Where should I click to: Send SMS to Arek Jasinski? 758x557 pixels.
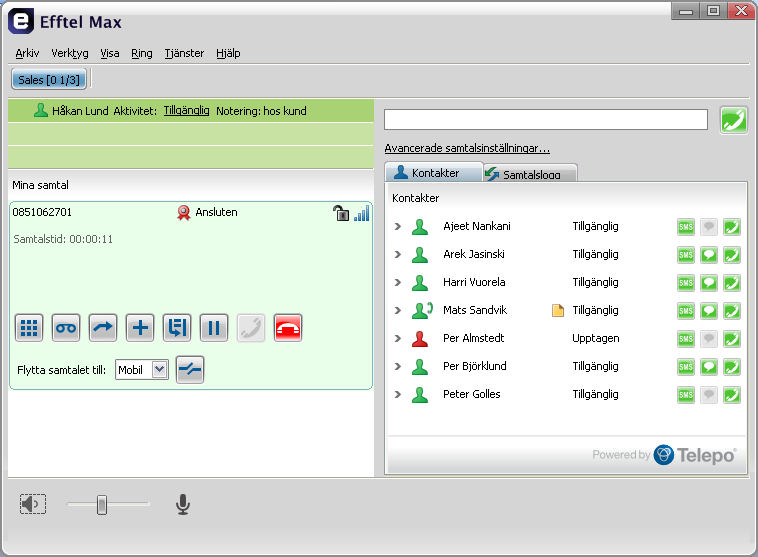click(685, 255)
